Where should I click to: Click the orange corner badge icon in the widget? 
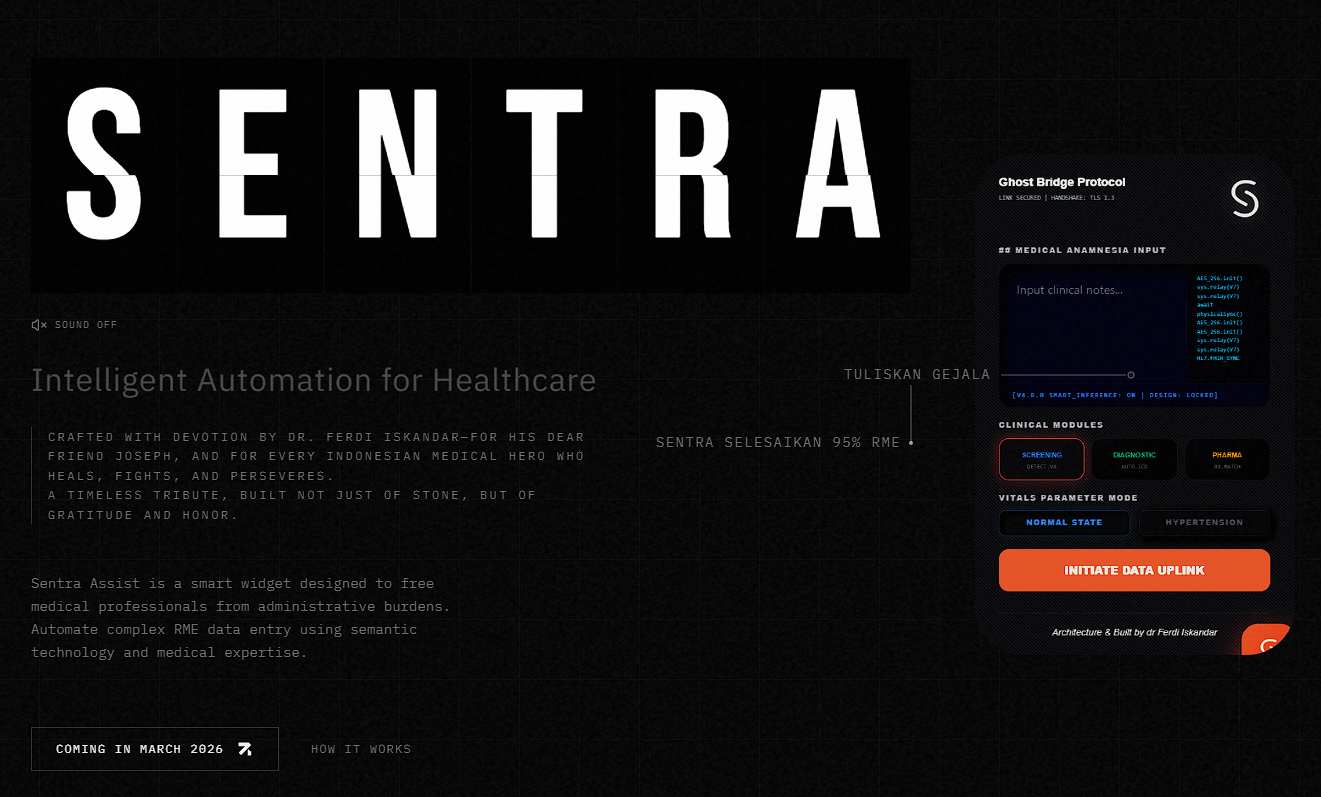pos(1266,641)
